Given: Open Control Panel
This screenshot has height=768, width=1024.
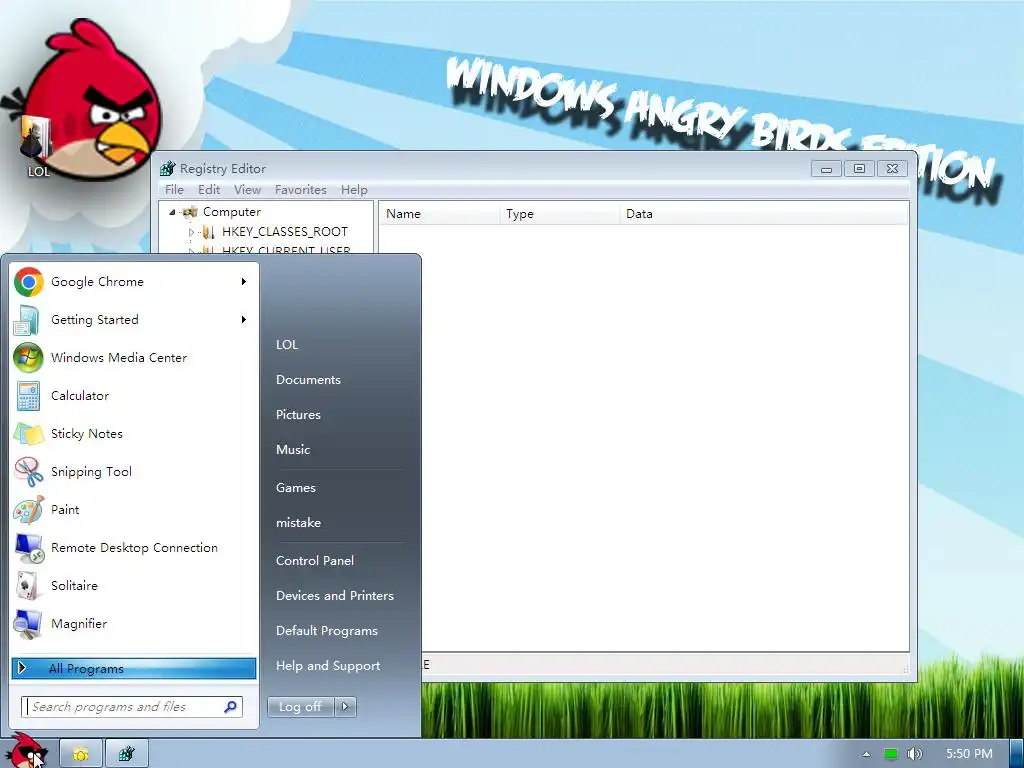Looking at the screenshot, I should pos(315,560).
